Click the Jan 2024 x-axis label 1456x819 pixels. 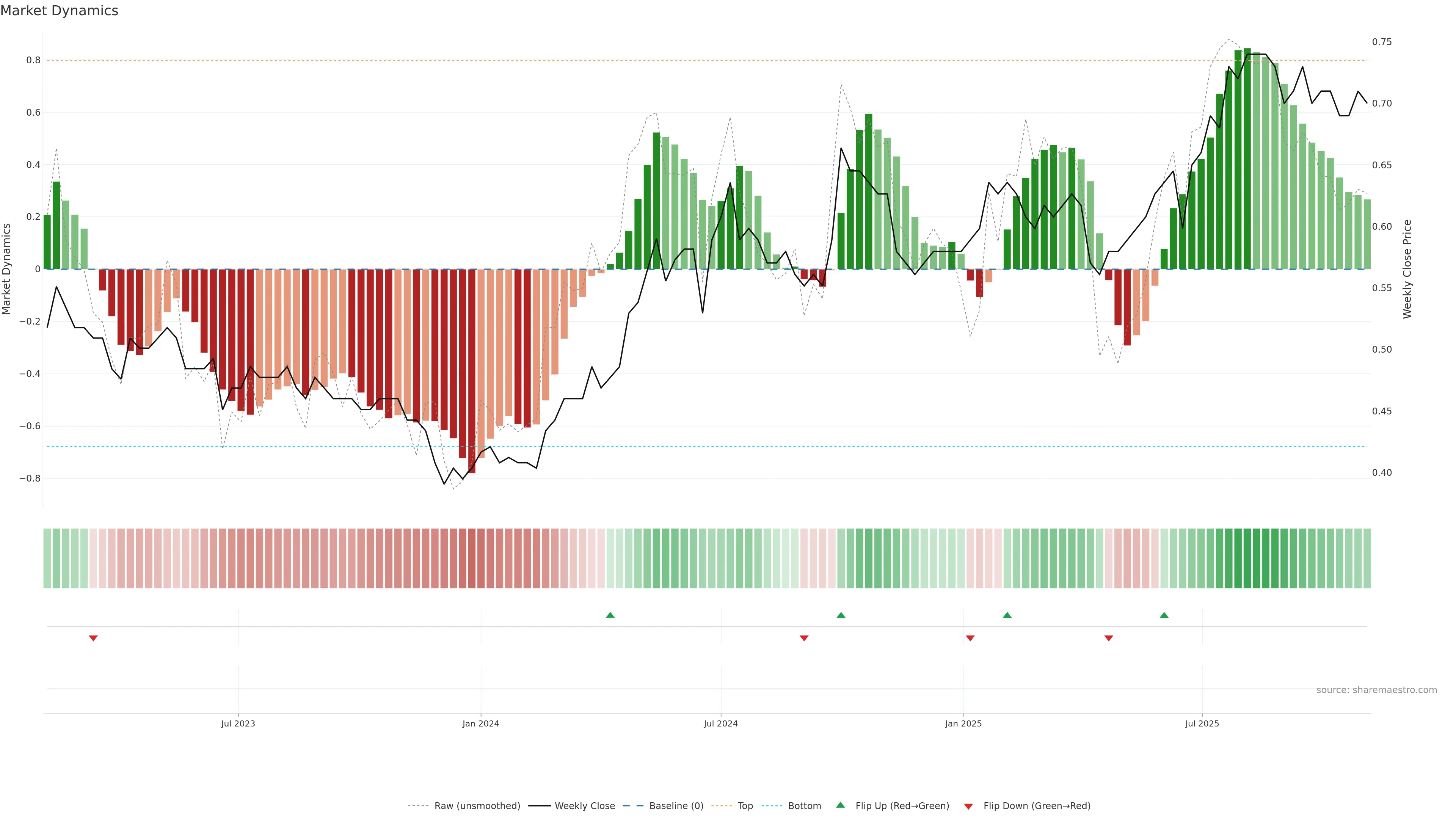(x=480, y=723)
